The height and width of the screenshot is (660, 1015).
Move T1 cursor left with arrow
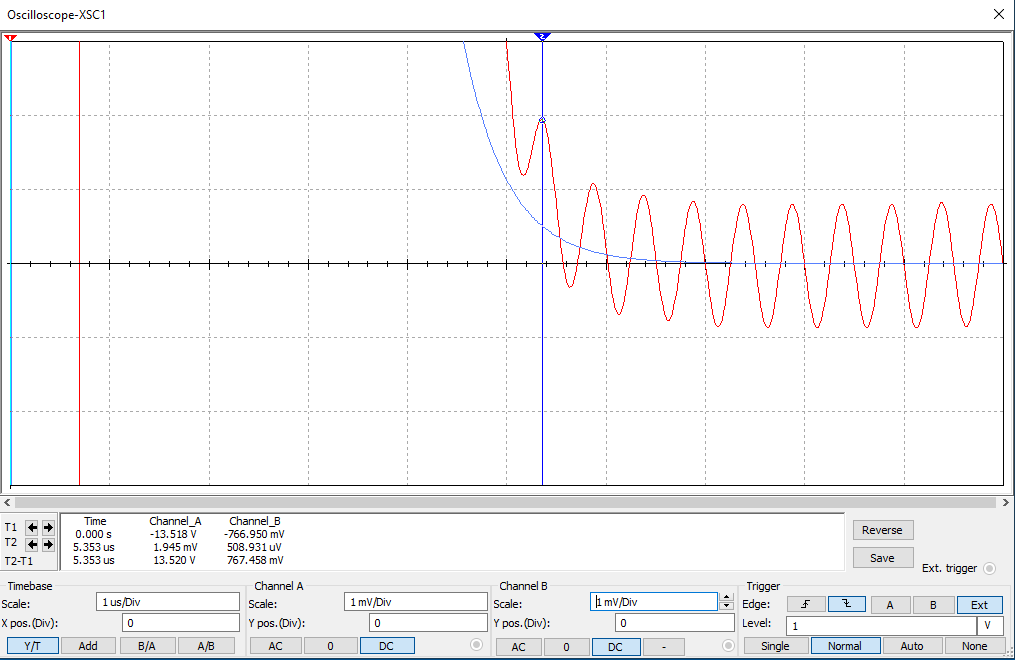coord(32,527)
